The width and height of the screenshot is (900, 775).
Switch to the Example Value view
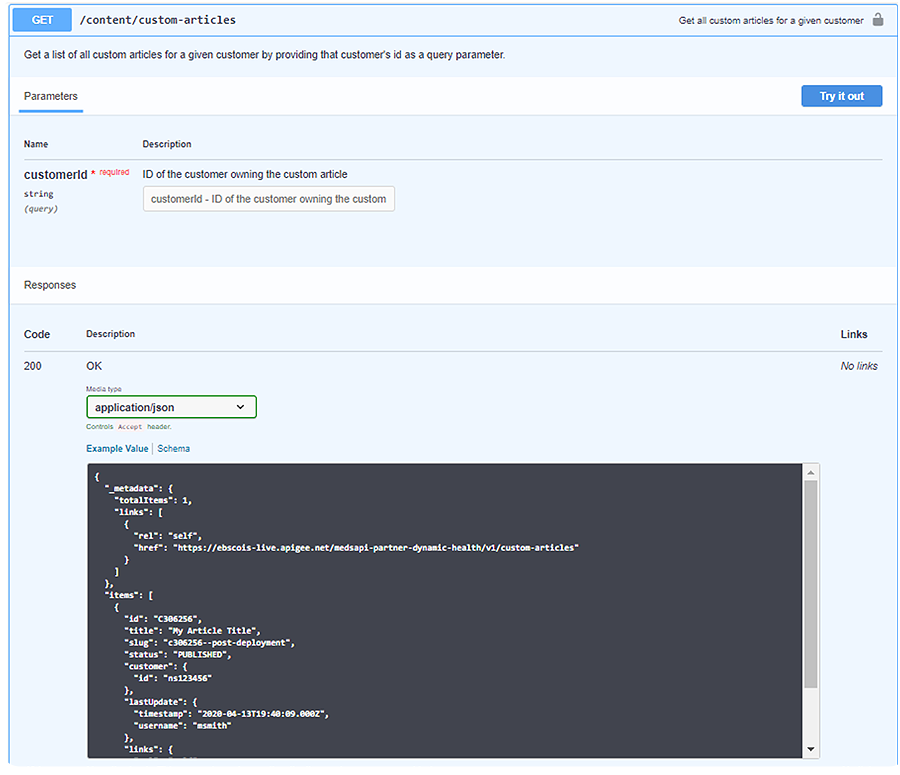pyautogui.click(x=116, y=449)
